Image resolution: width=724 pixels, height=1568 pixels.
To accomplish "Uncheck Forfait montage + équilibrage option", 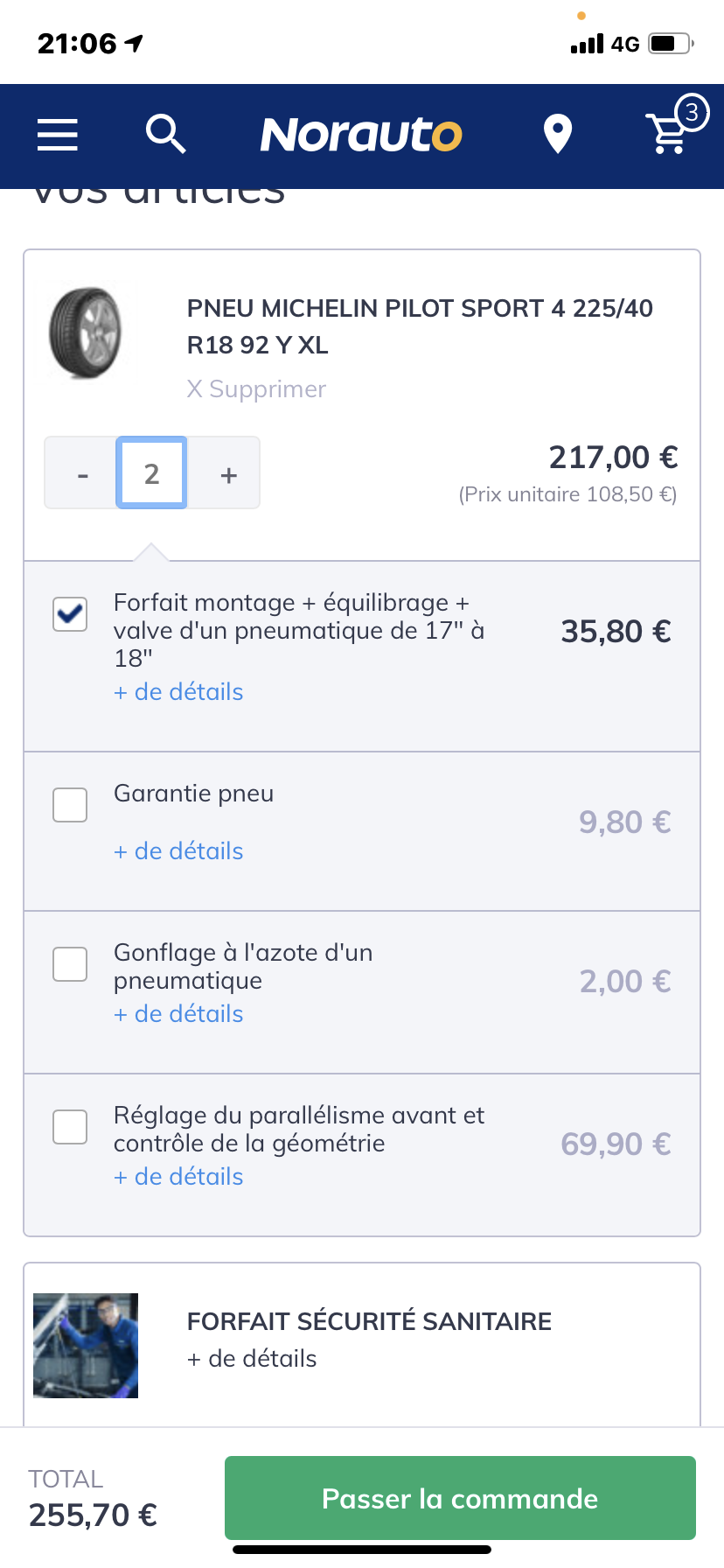I will tap(70, 613).
